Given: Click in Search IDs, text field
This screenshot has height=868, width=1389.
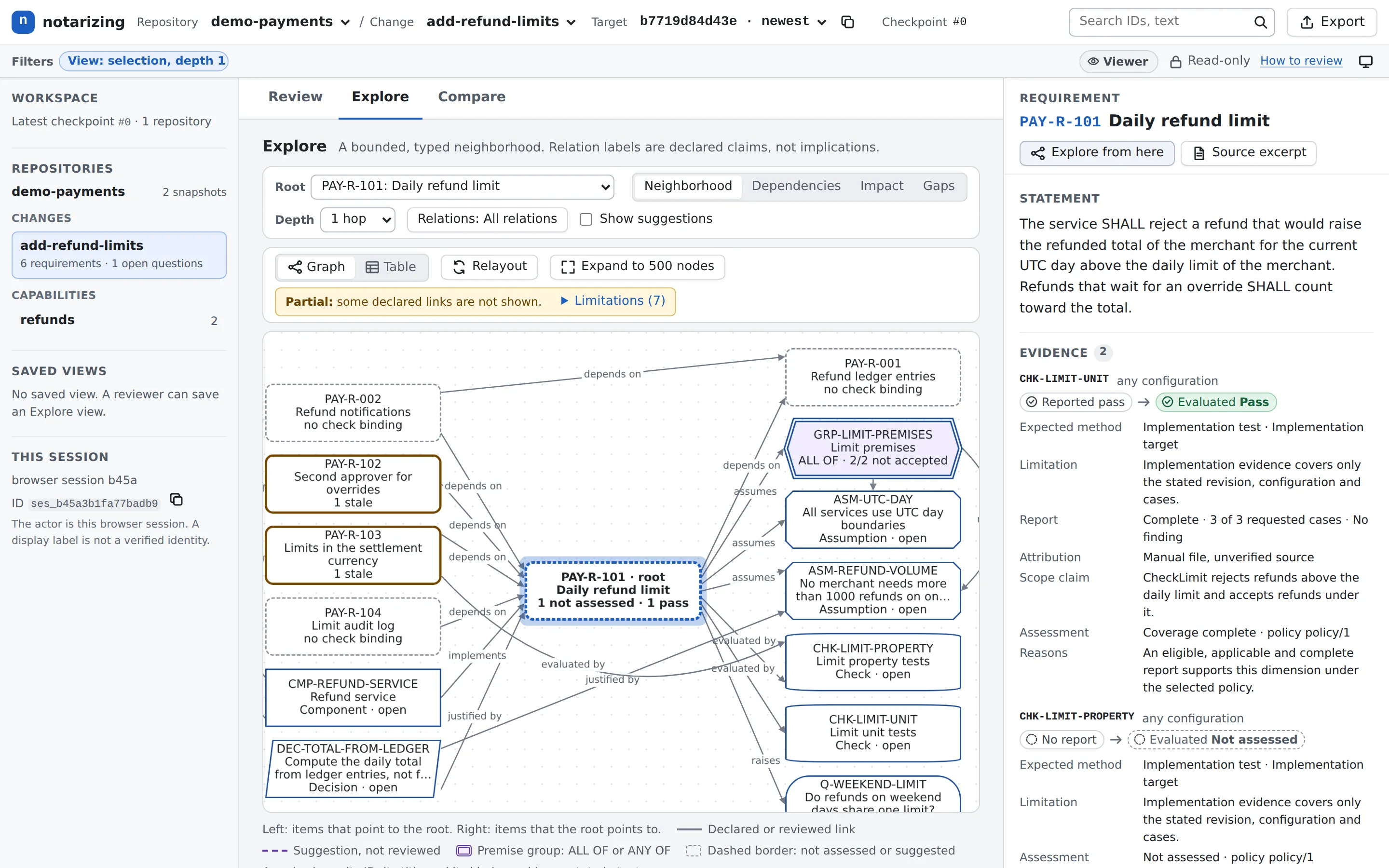Looking at the screenshot, I should click(x=1171, y=22).
